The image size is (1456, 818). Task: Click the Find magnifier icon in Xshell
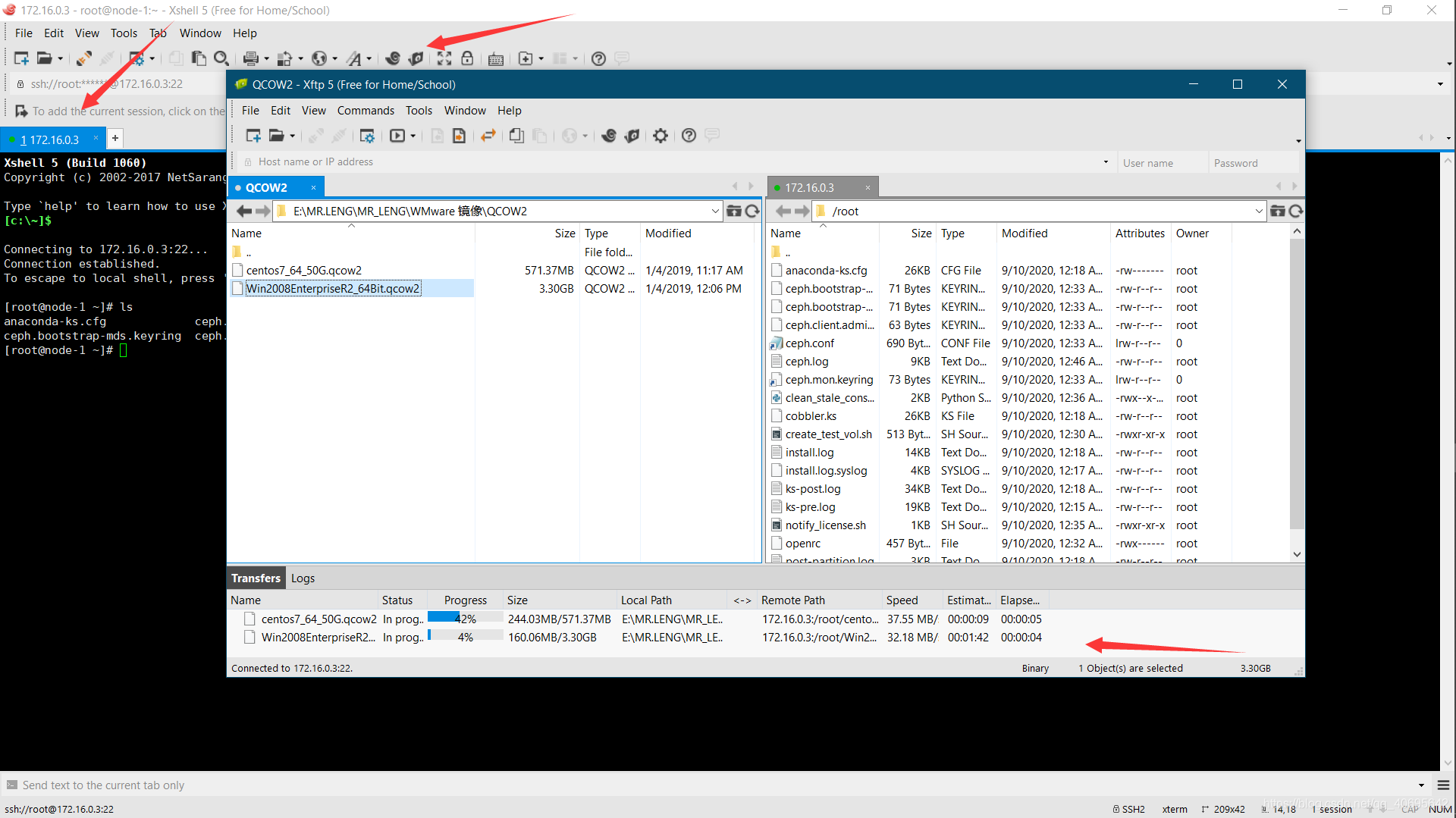221,58
